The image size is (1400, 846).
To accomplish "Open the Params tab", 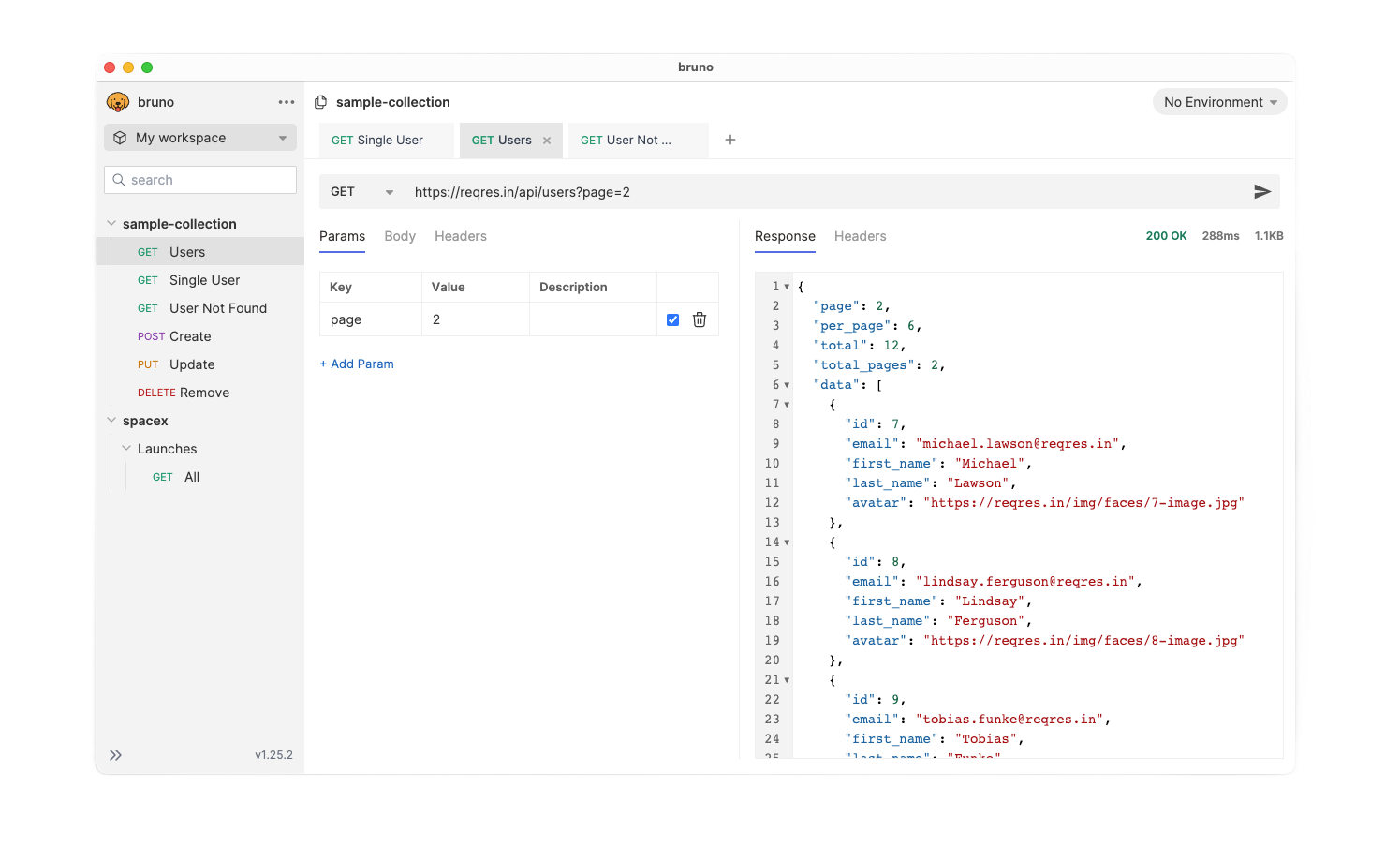I will [x=342, y=236].
